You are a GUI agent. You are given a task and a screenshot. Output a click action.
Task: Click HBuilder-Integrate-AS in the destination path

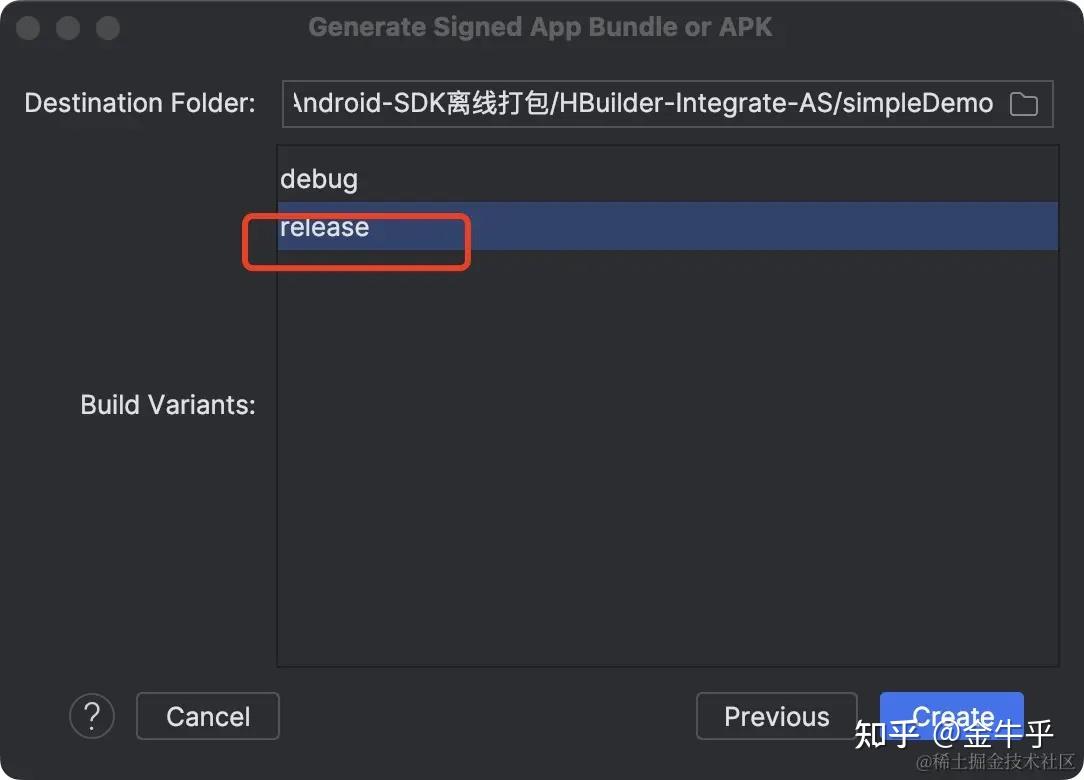click(x=695, y=103)
